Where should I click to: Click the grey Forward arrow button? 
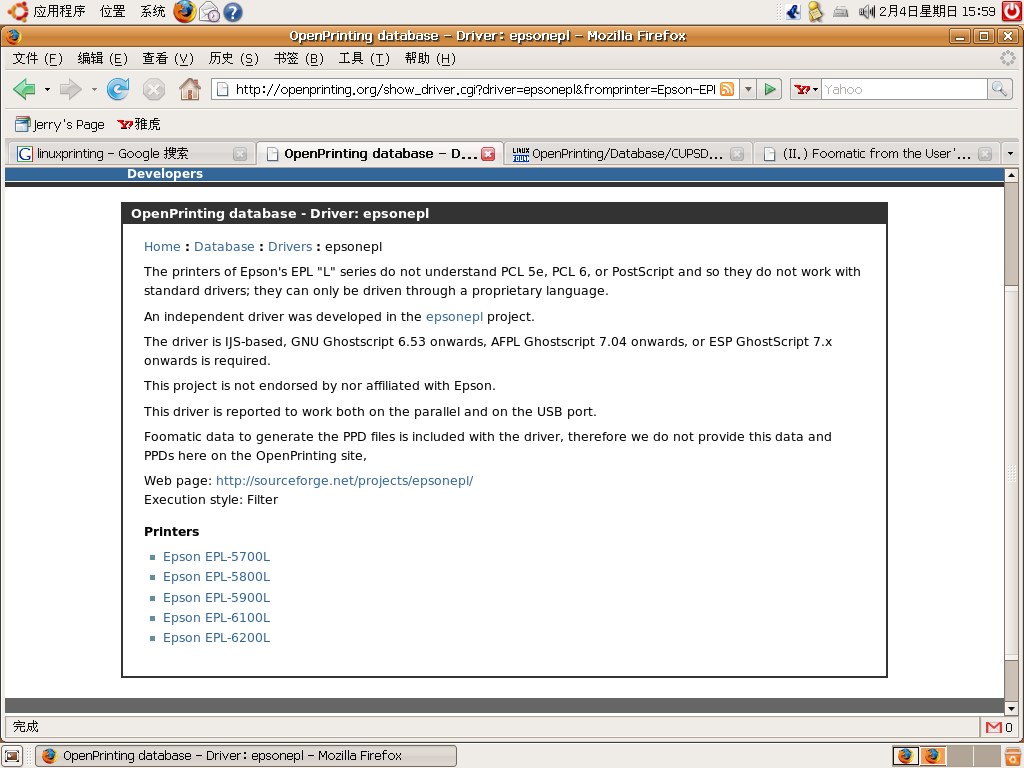(70, 89)
